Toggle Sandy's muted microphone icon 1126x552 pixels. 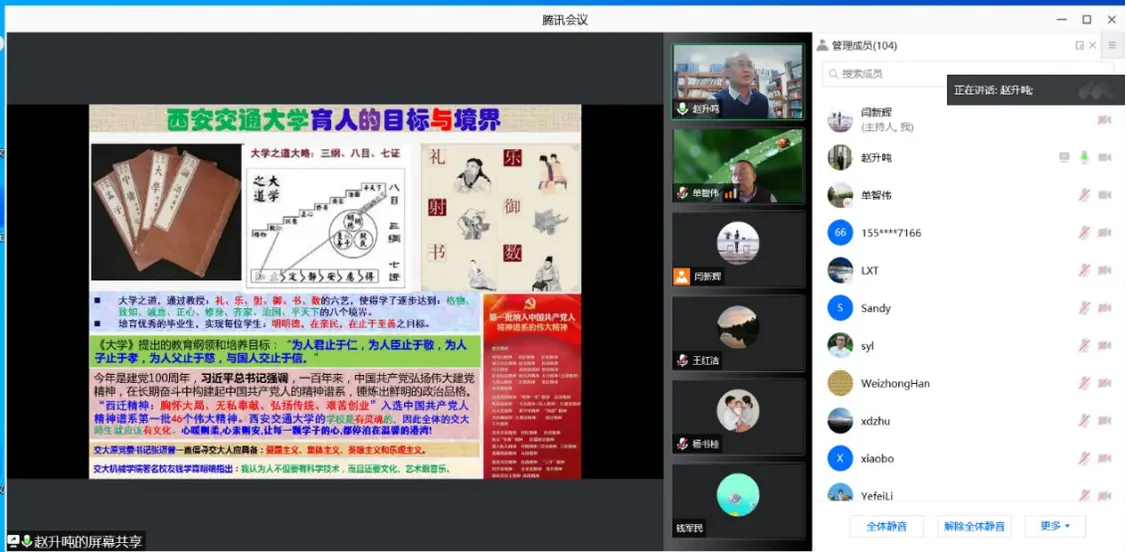click(x=1084, y=308)
